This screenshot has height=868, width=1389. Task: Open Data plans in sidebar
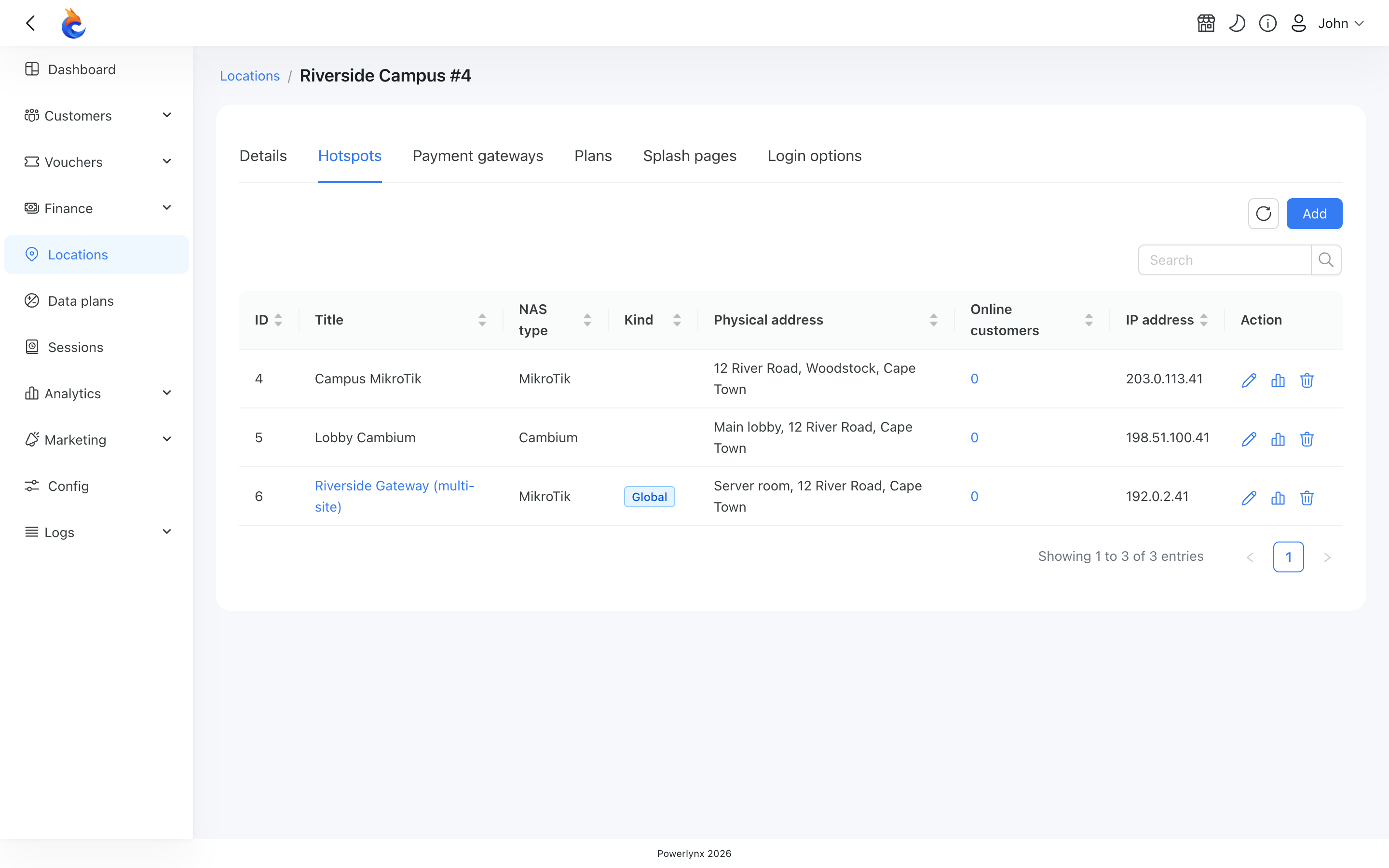coord(96,301)
